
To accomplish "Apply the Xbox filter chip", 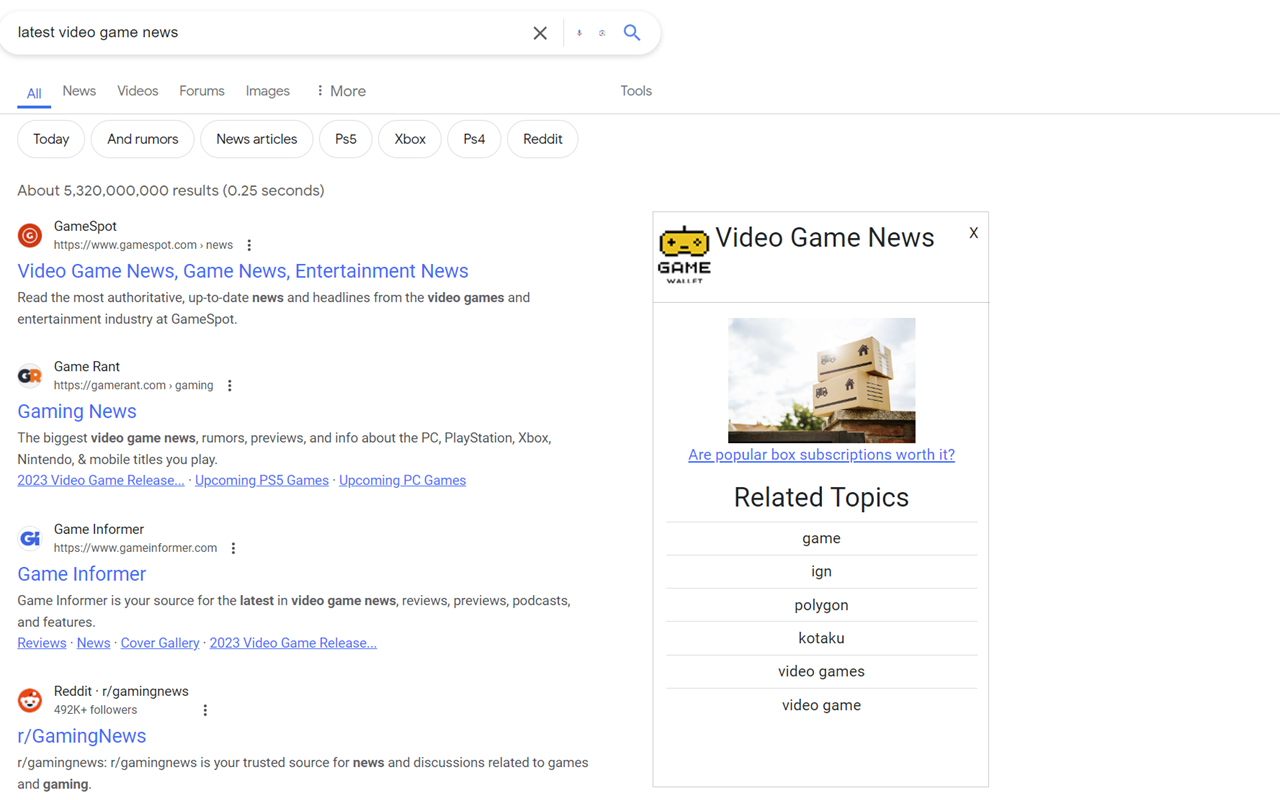I will tap(410, 139).
